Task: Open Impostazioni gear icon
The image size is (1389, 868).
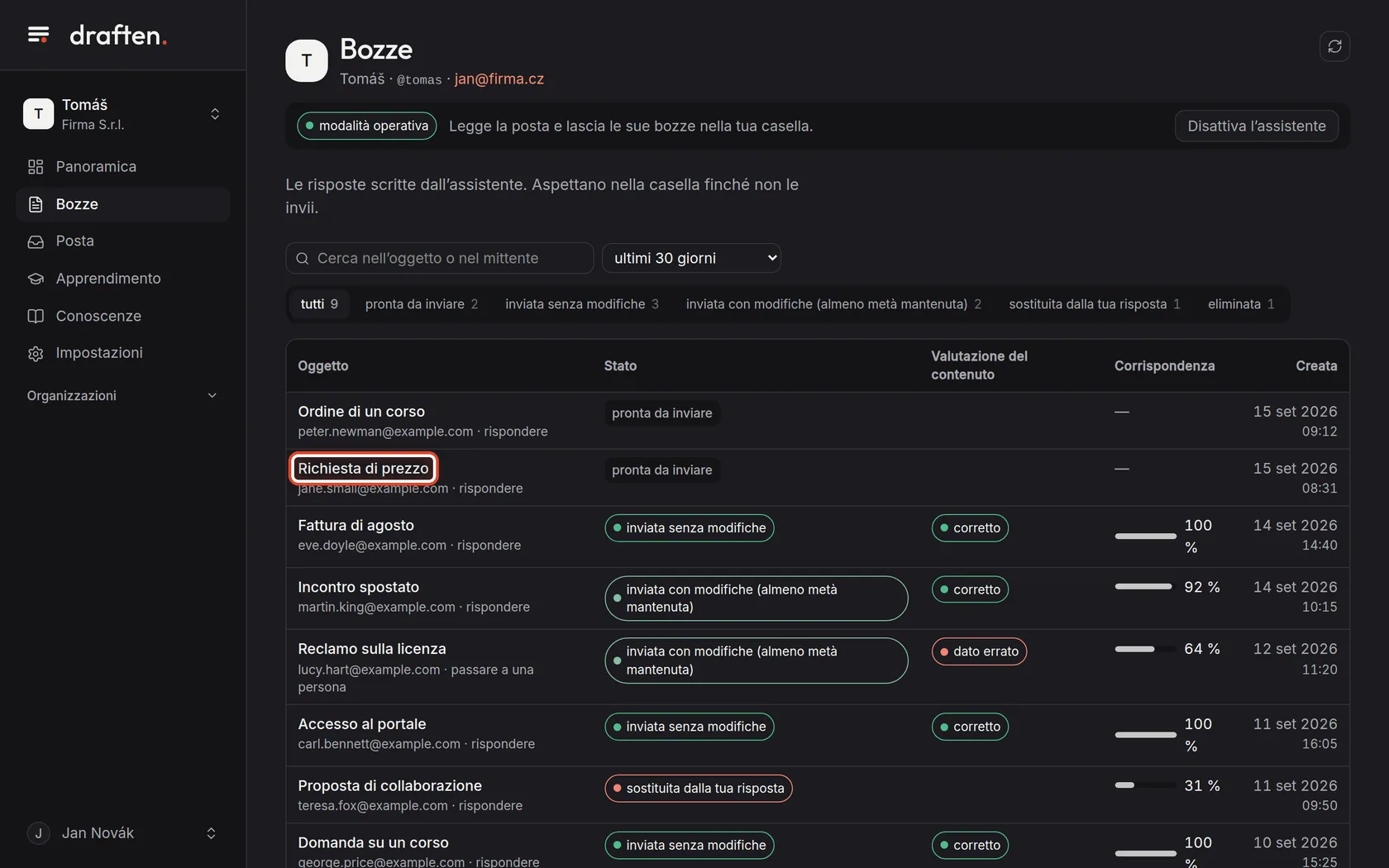Action: point(36,353)
